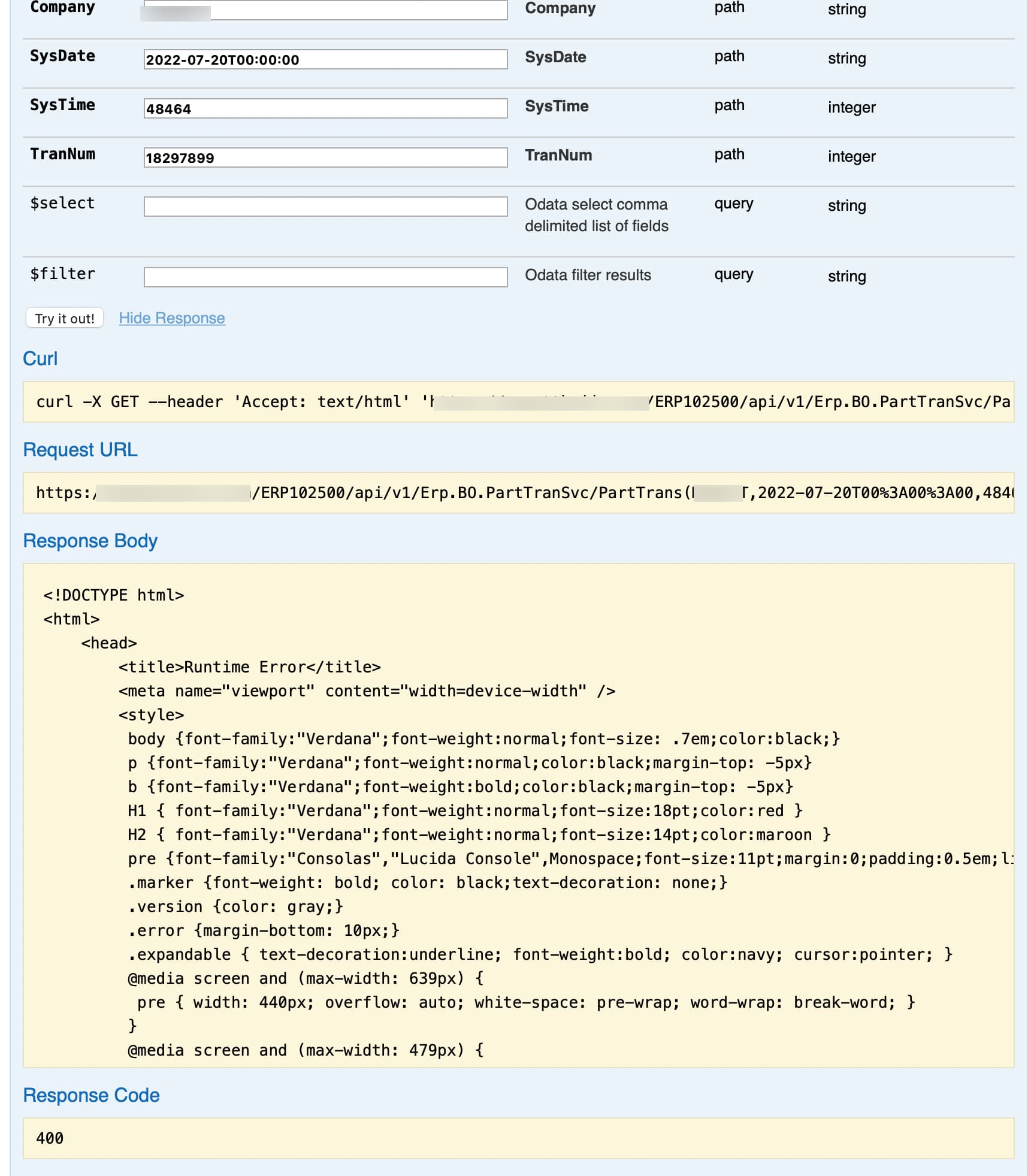The width and height of the screenshot is (1028, 1176).
Task: Click the Curl command code box
Action: click(x=518, y=402)
